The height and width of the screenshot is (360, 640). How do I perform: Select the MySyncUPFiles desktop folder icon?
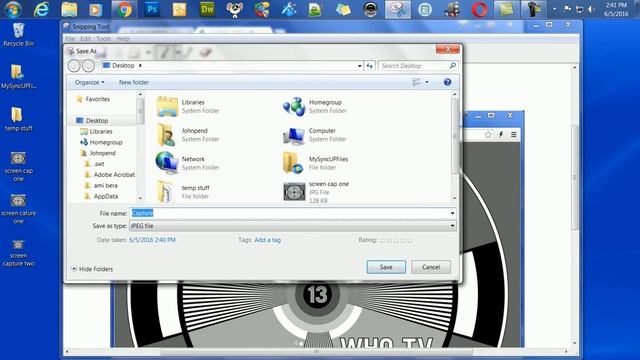[18, 77]
